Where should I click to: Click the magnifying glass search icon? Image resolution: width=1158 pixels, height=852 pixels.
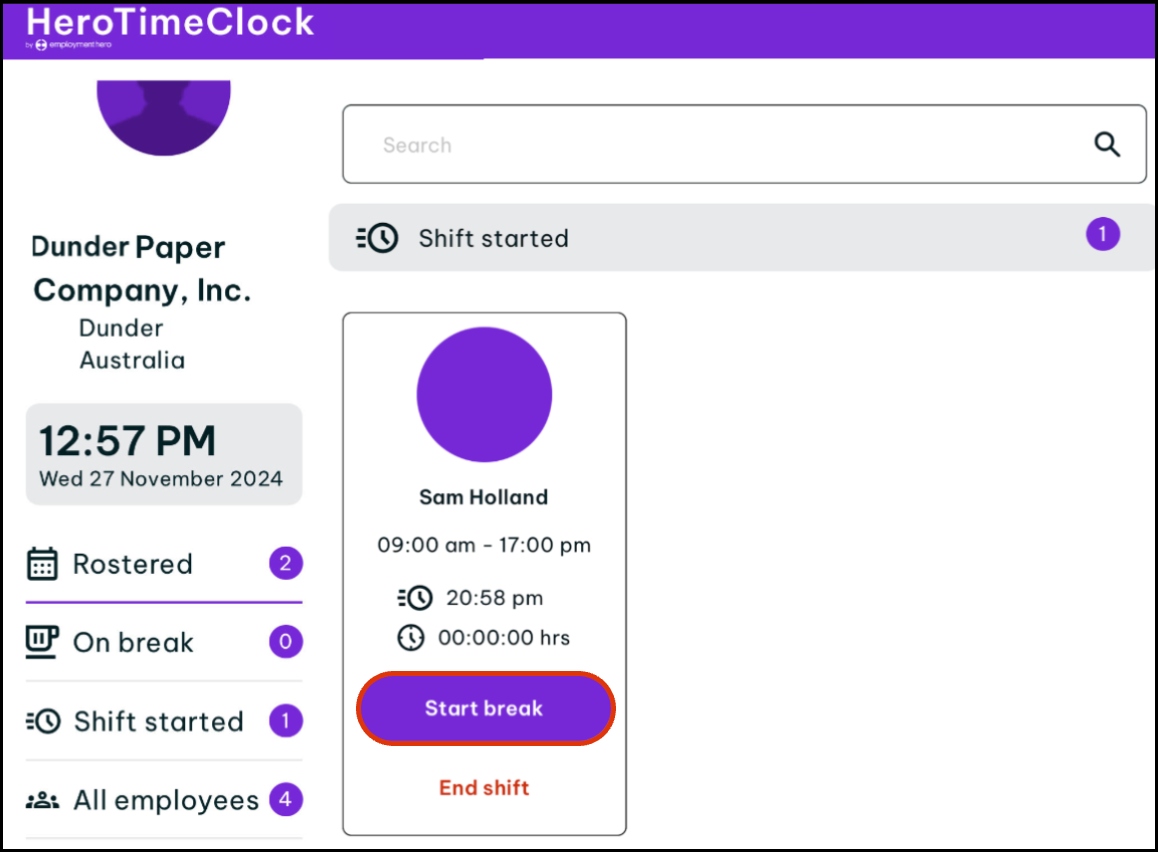click(x=1106, y=145)
